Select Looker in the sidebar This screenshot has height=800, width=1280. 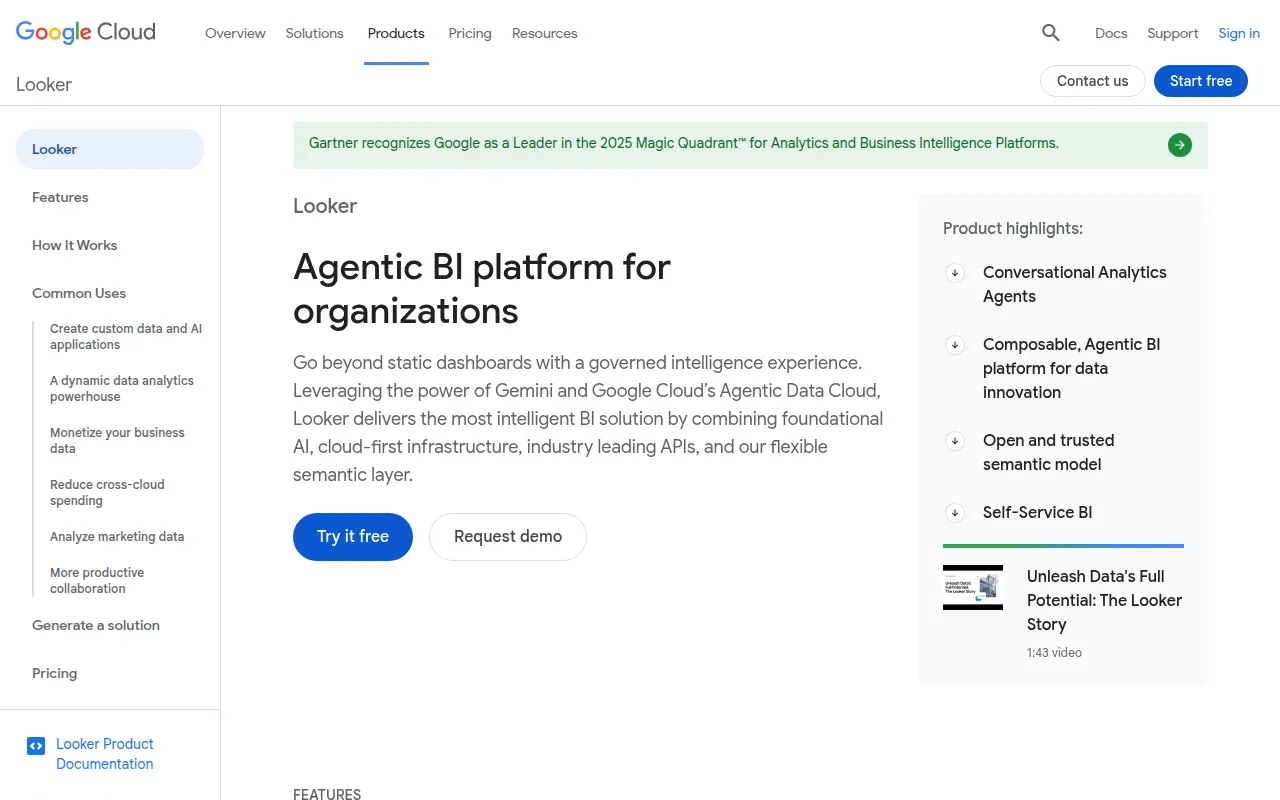pos(110,149)
